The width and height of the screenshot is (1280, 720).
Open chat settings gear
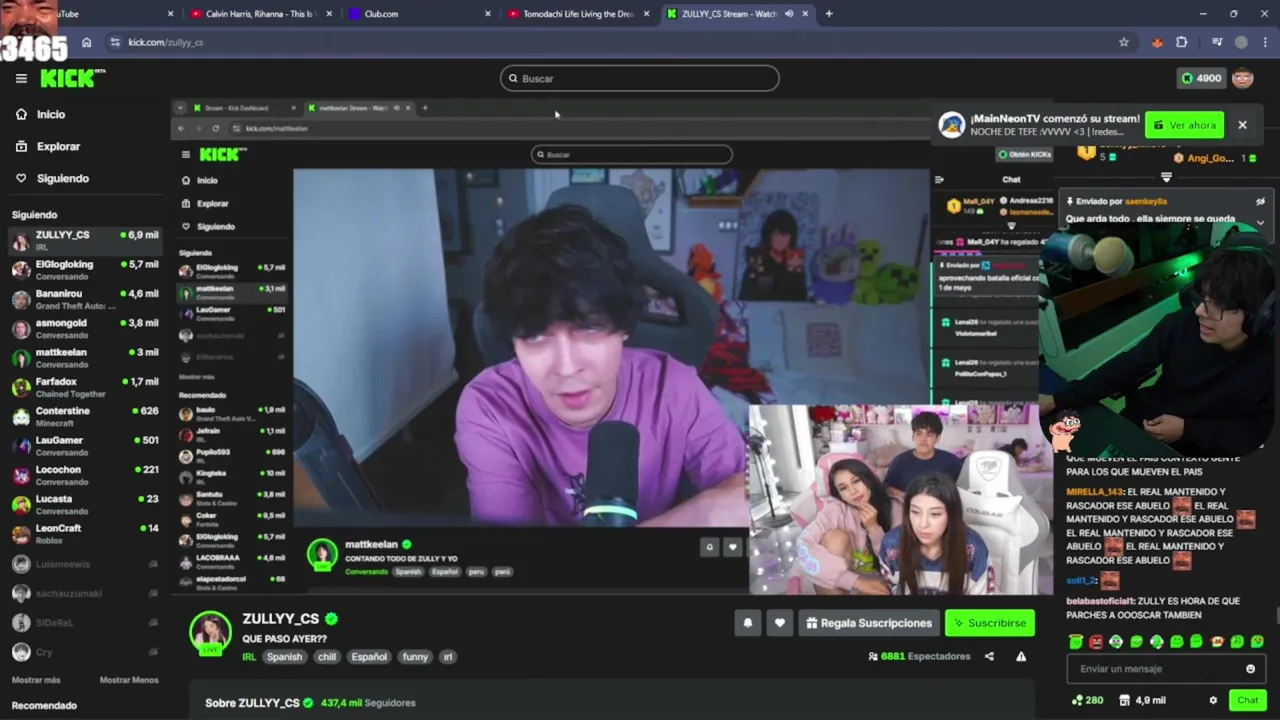tap(1213, 701)
